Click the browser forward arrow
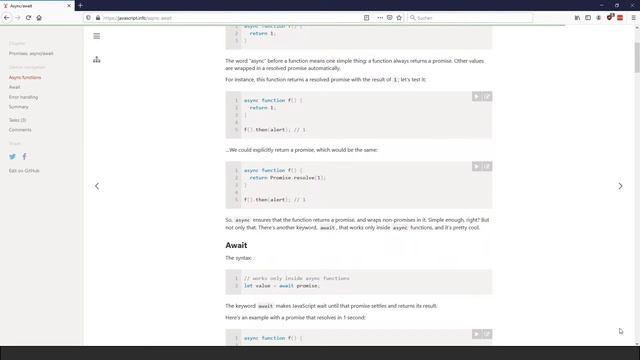 pyautogui.click(x=18, y=18)
